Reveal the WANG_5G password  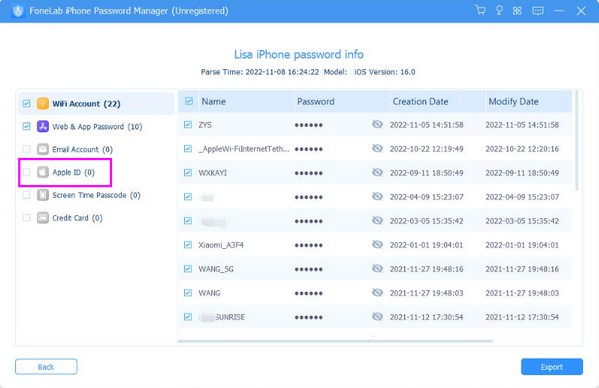point(377,269)
